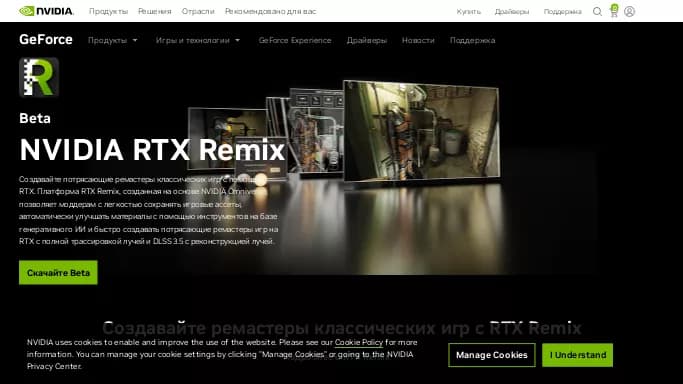683x384 pixels.
Task: Expand the GeForce Продукты dropdown
Action: pyautogui.click(x=112, y=40)
